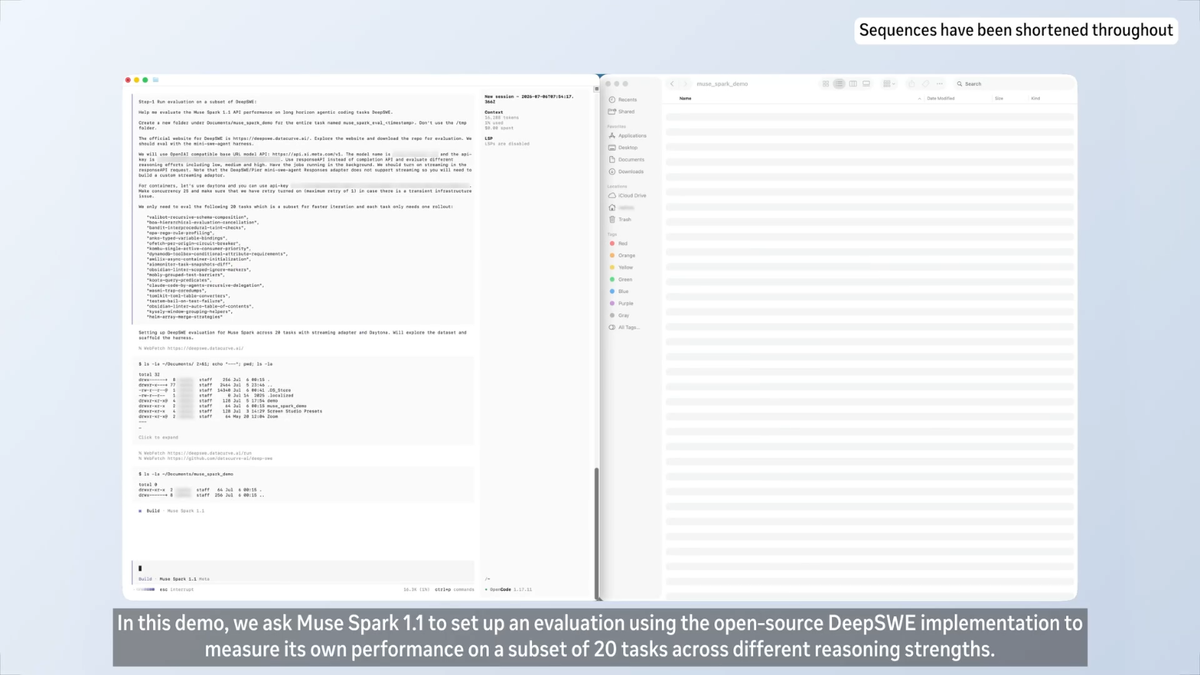Open Applications in Finder sidebar
This screenshot has height=675, width=1200.
coord(628,136)
